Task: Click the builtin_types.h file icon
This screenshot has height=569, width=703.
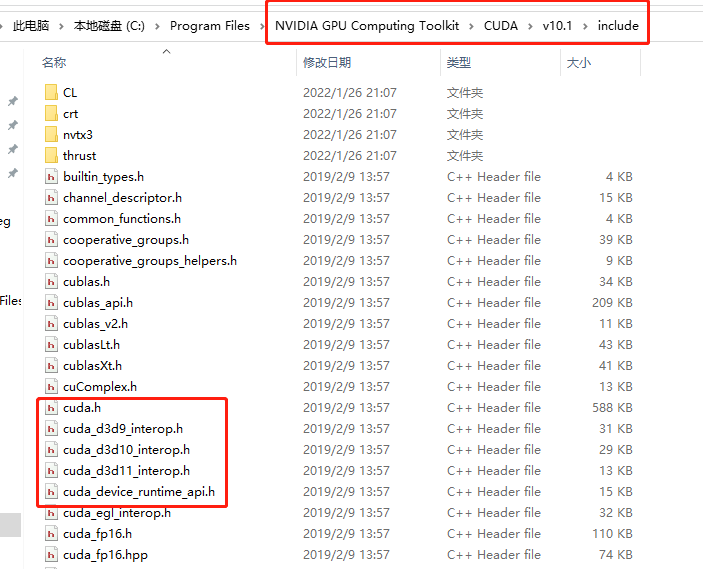Action: pos(52,176)
